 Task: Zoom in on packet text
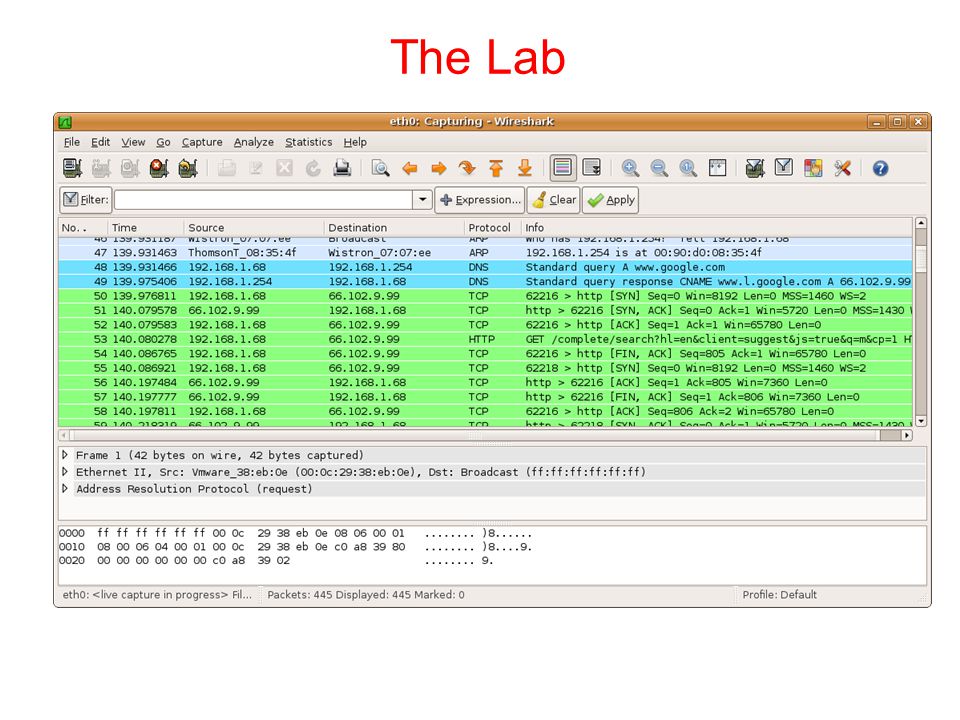630,168
